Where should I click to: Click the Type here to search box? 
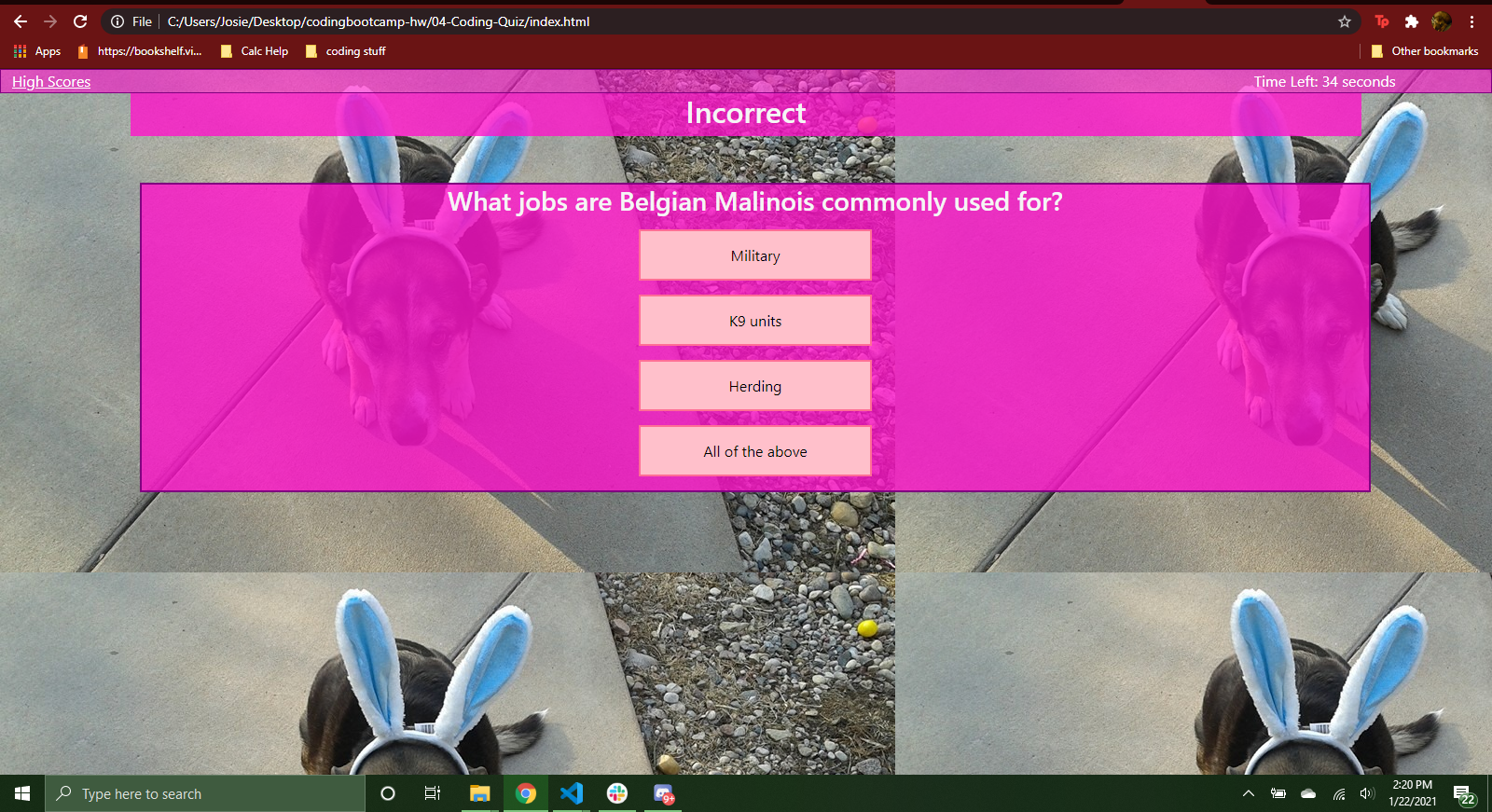(x=205, y=793)
